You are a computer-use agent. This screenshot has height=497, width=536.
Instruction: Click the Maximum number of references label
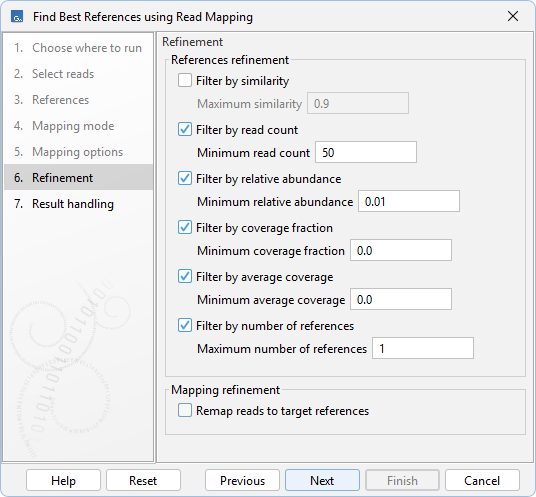(282, 349)
